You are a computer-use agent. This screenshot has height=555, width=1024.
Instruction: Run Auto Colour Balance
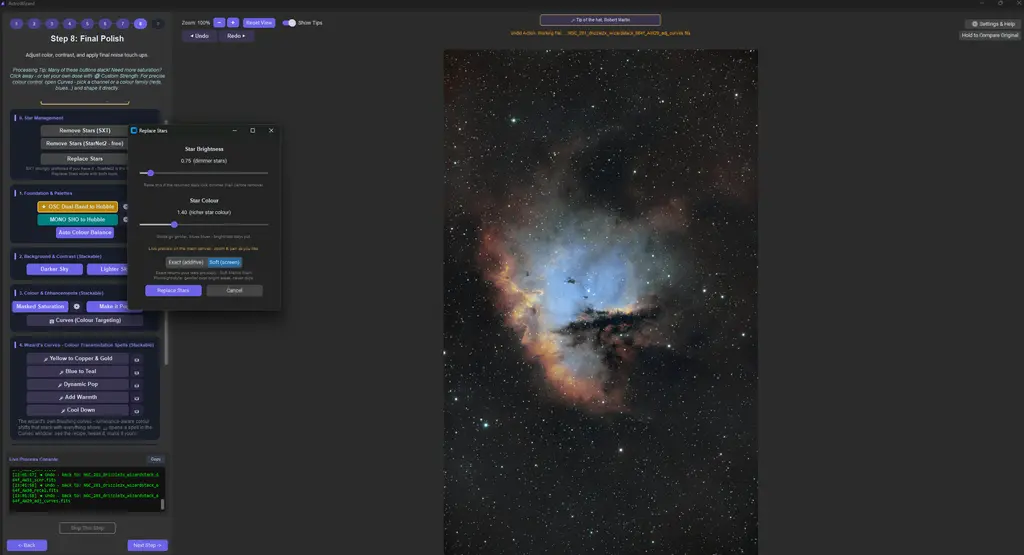pyautogui.click(x=85, y=232)
